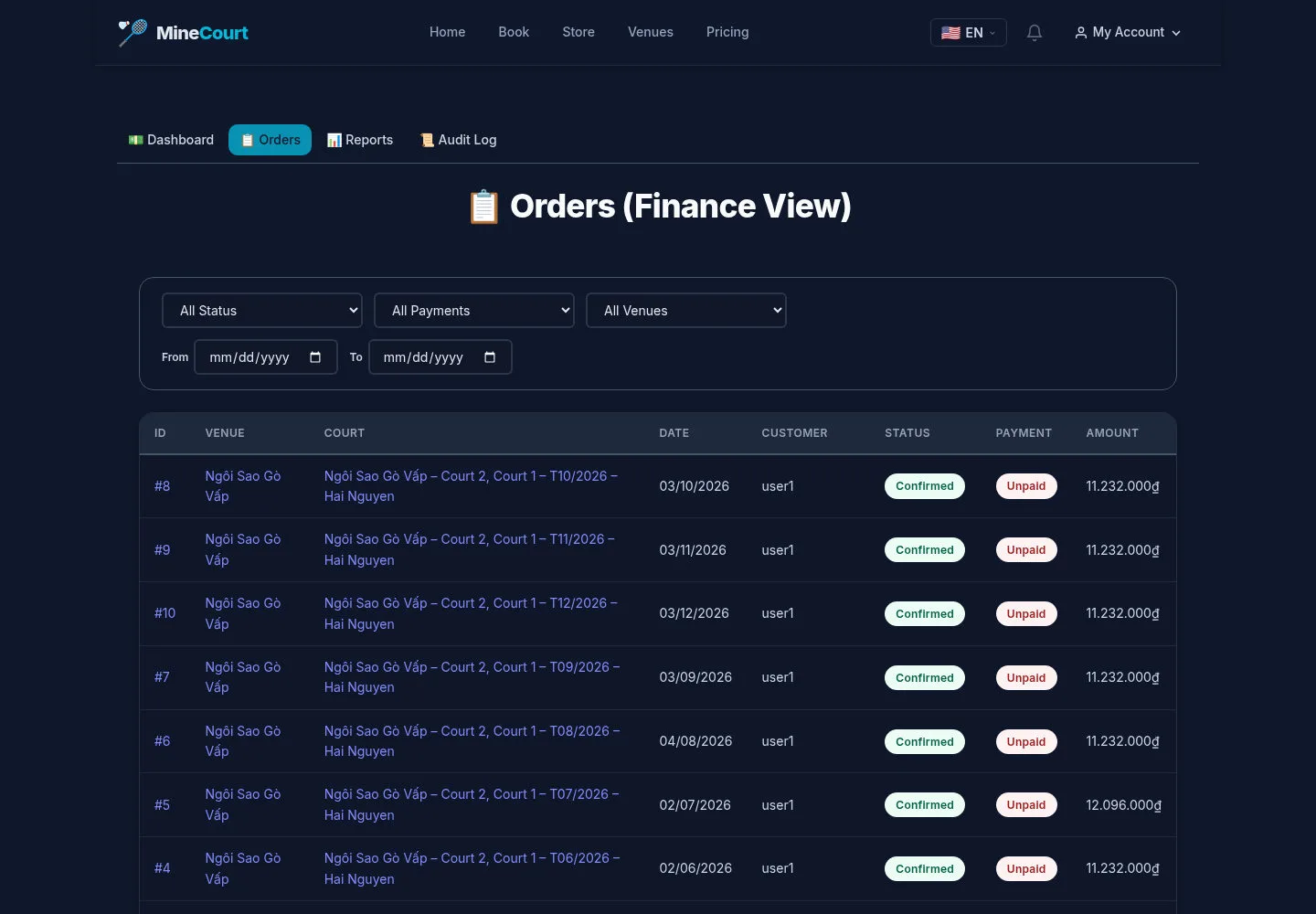The width and height of the screenshot is (1316, 914).
Task: Open the From date calendar picker
Action: [315, 357]
